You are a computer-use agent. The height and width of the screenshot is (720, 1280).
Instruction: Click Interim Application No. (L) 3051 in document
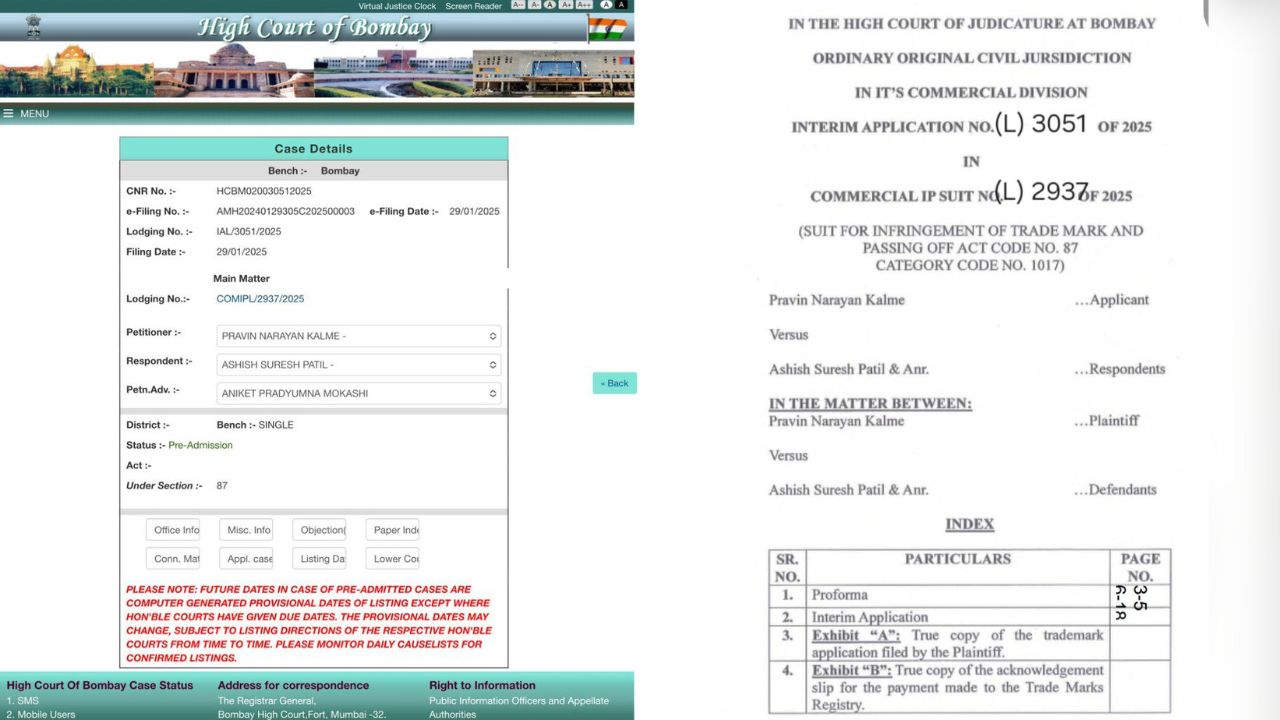(971, 126)
